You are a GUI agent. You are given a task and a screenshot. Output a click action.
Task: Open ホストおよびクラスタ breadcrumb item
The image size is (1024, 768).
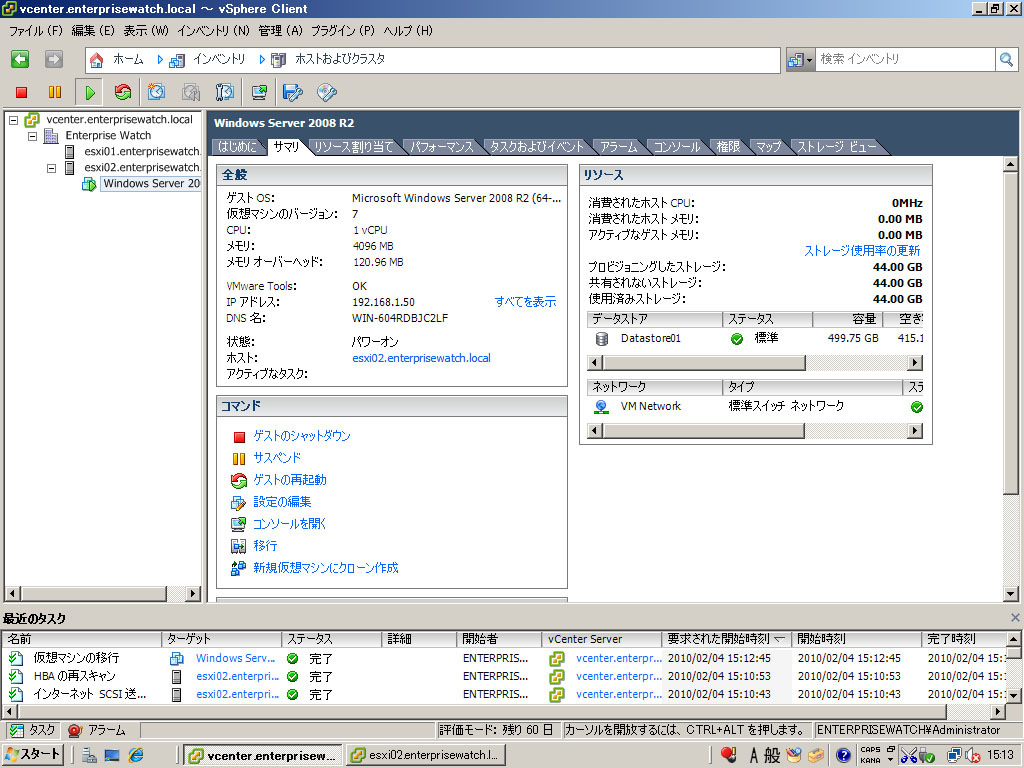click(x=340, y=59)
